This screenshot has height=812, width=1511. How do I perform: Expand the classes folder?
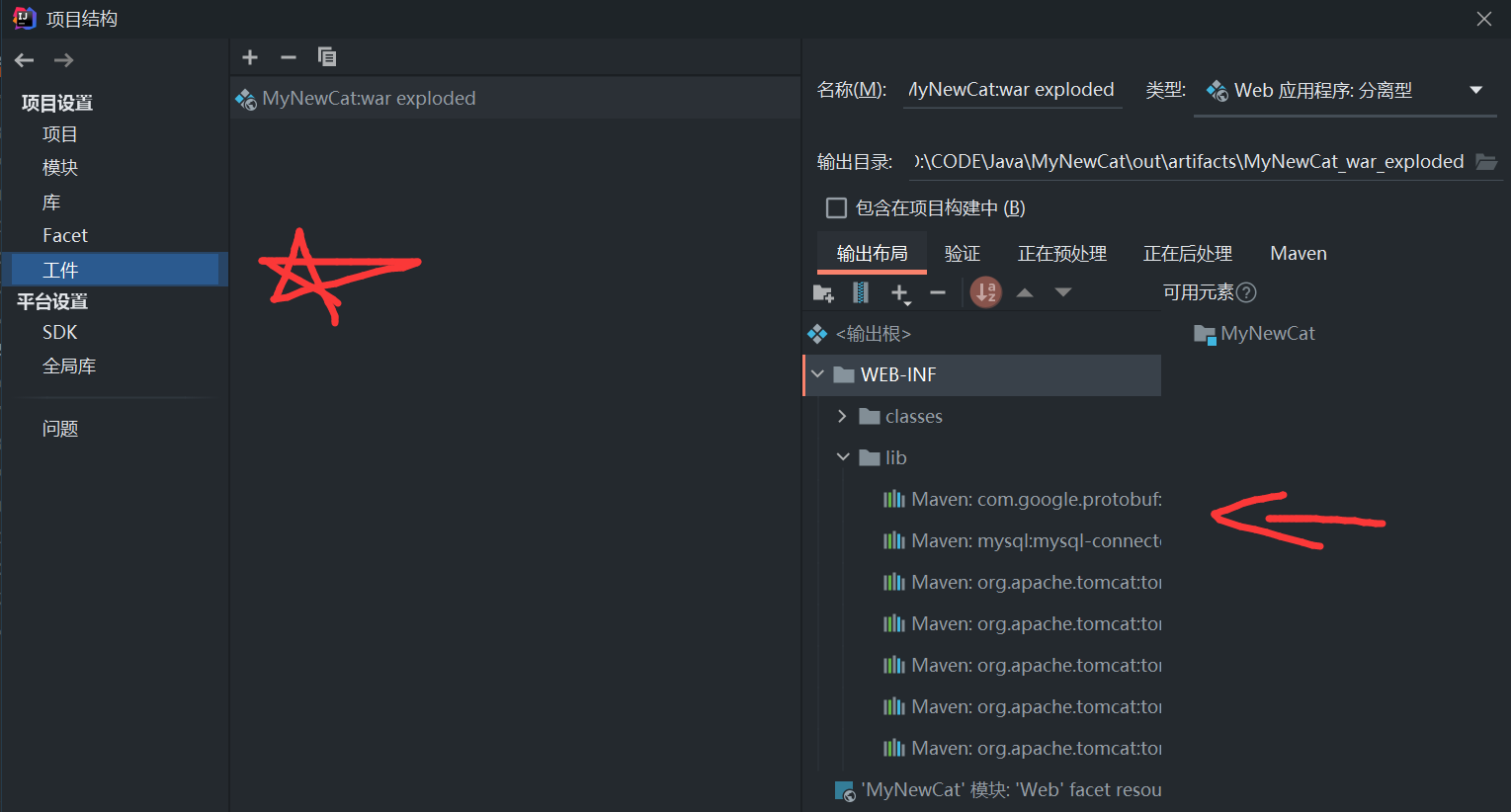[x=842, y=416]
